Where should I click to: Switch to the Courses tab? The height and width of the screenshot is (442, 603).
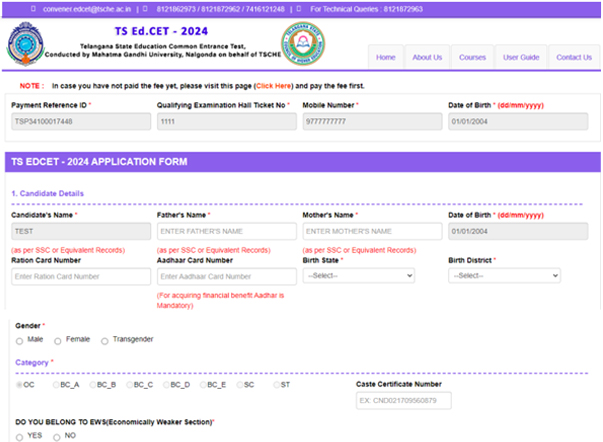pyautogui.click(x=472, y=57)
